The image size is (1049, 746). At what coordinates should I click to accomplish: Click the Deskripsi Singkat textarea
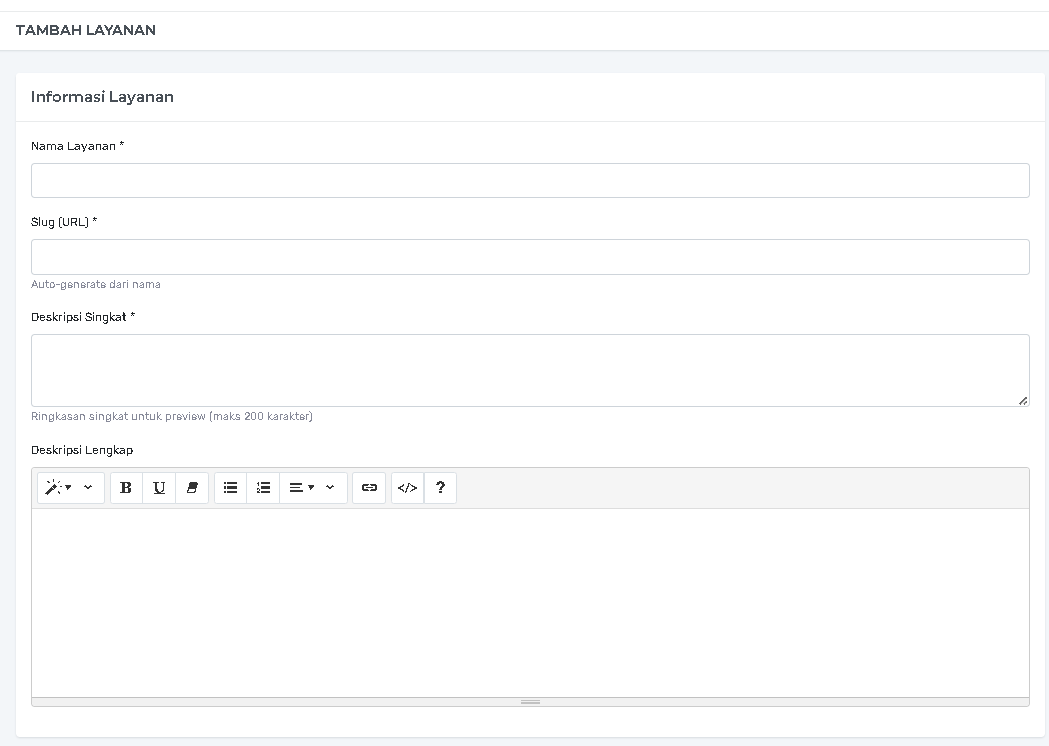tap(530, 370)
